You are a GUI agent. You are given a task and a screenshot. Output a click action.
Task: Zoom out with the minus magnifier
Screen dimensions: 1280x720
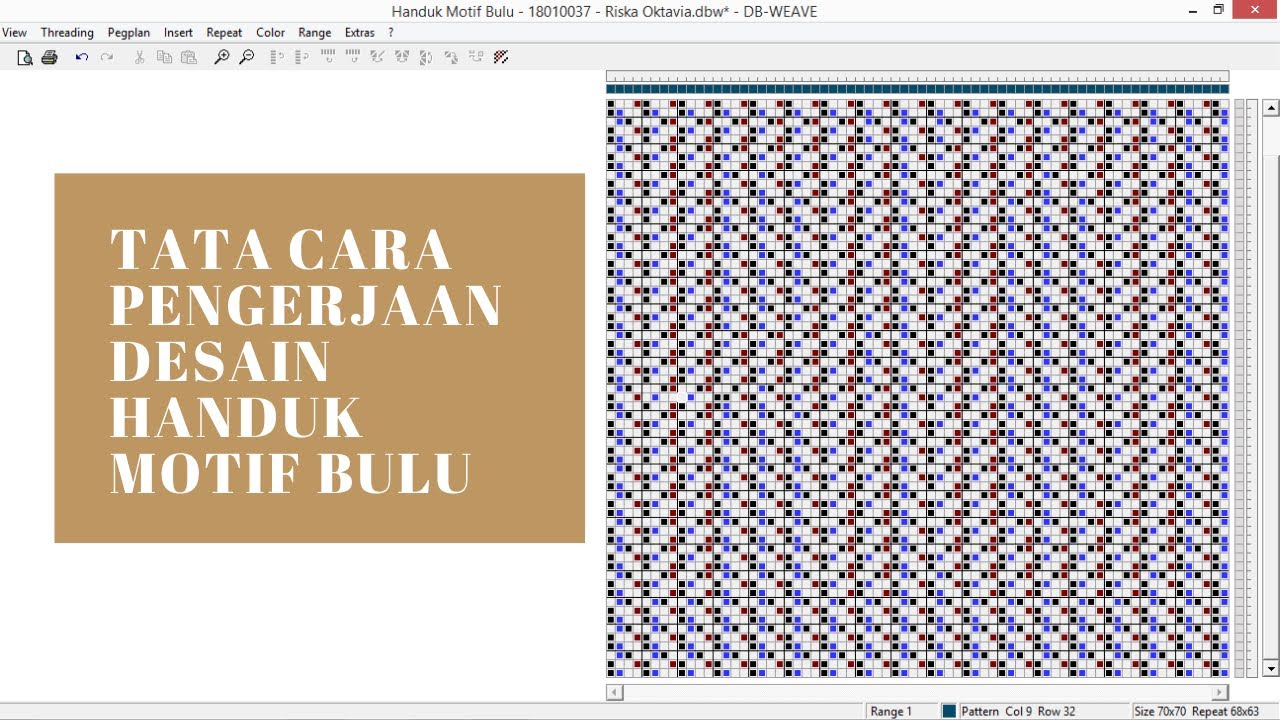(246, 58)
